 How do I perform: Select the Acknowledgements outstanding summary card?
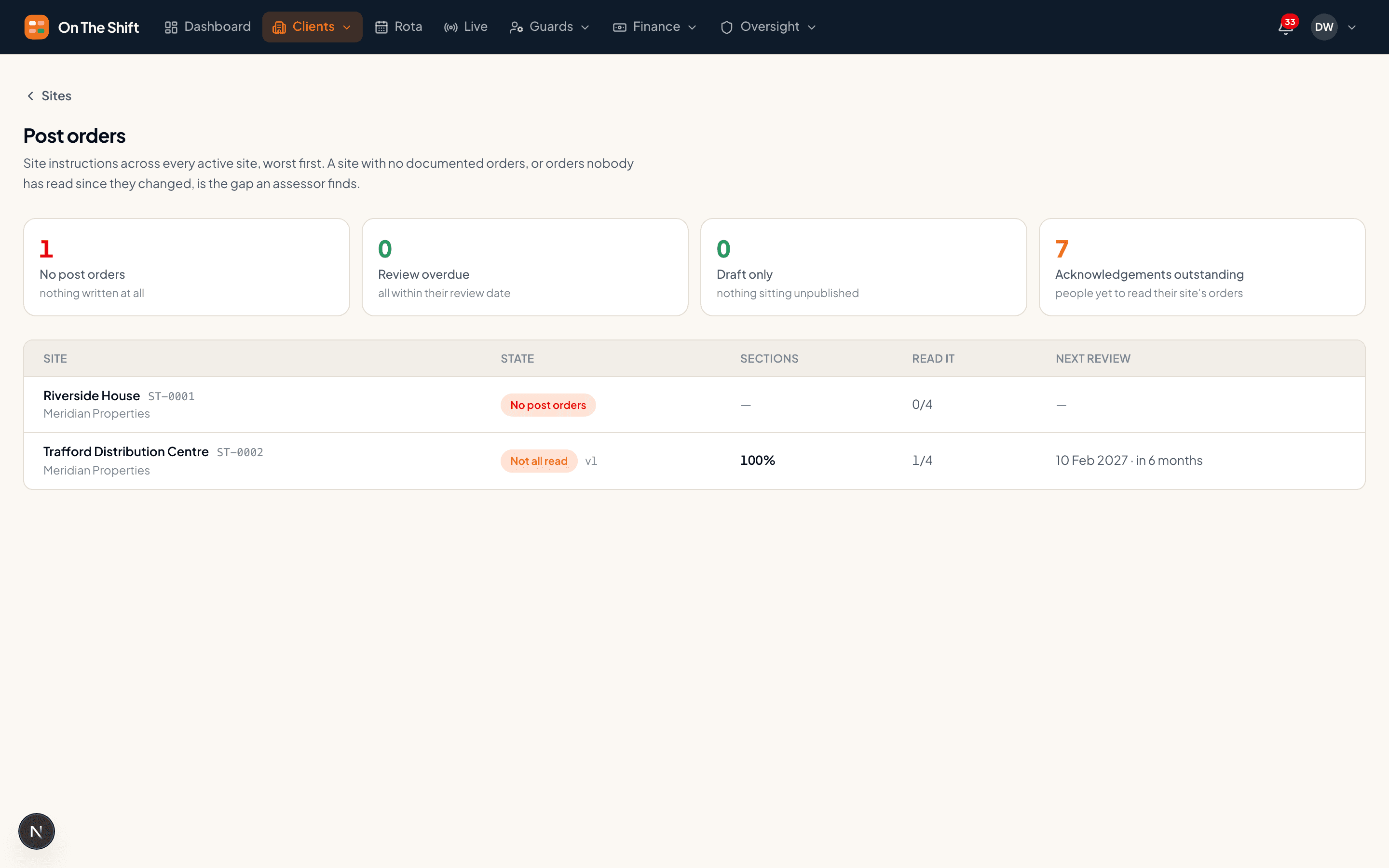click(x=1202, y=267)
